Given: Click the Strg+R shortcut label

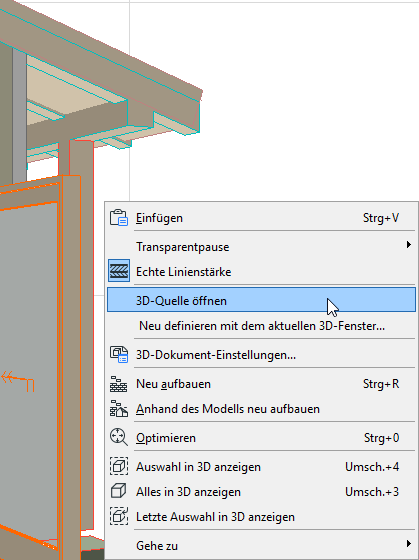Looking at the screenshot, I should pyautogui.click(x=381, y=384).
